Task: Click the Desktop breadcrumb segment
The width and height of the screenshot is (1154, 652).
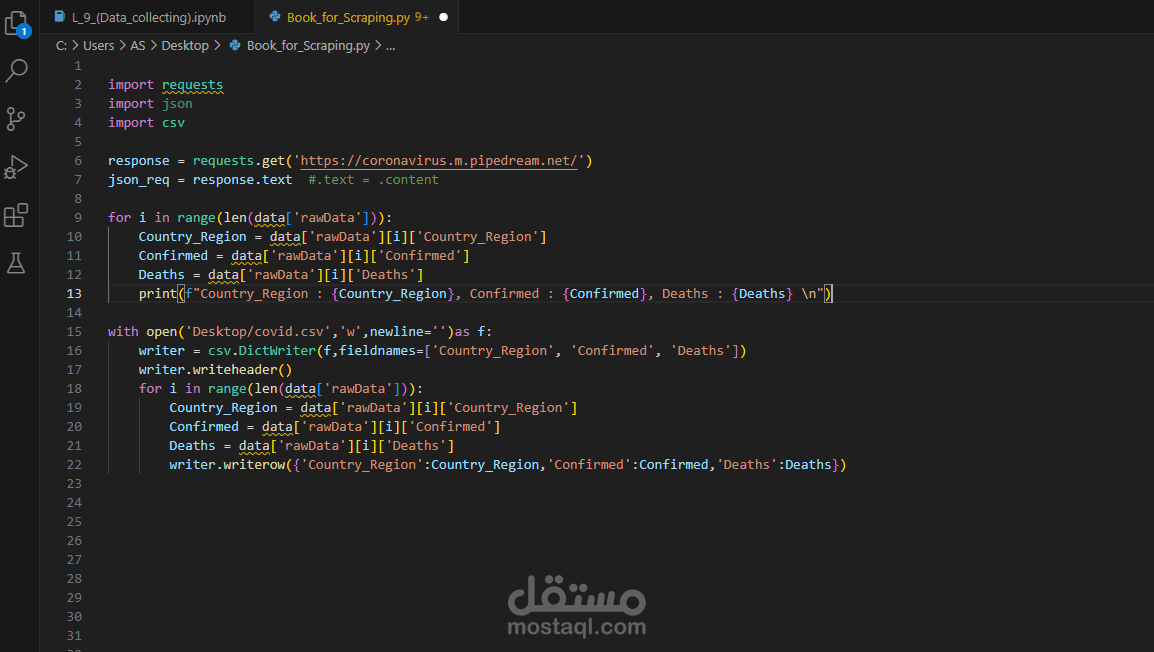Action: pyautogui.click(x=185, y=46)
